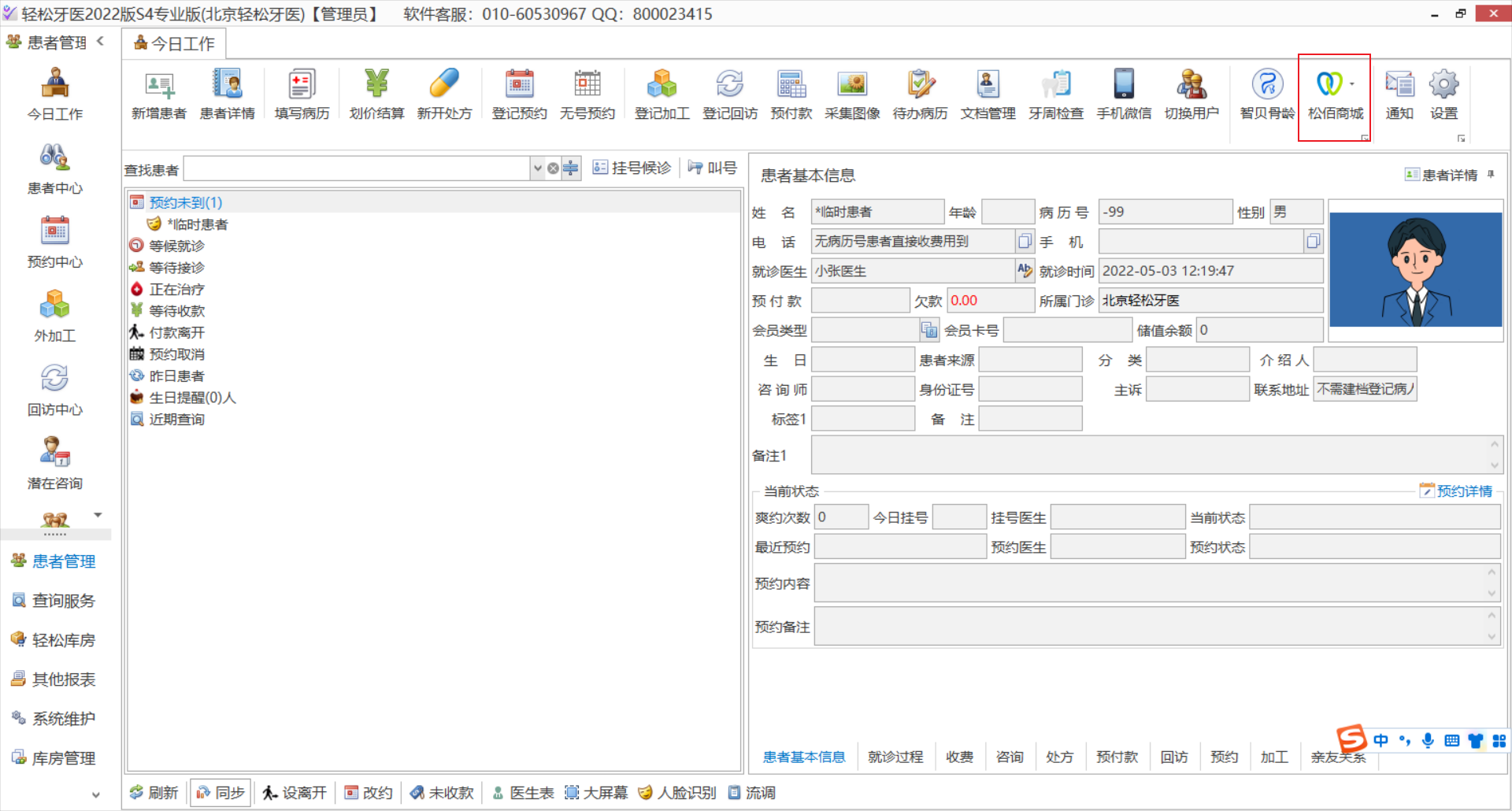Open 患者详情 link in info panel

[x=1441, y=175]
